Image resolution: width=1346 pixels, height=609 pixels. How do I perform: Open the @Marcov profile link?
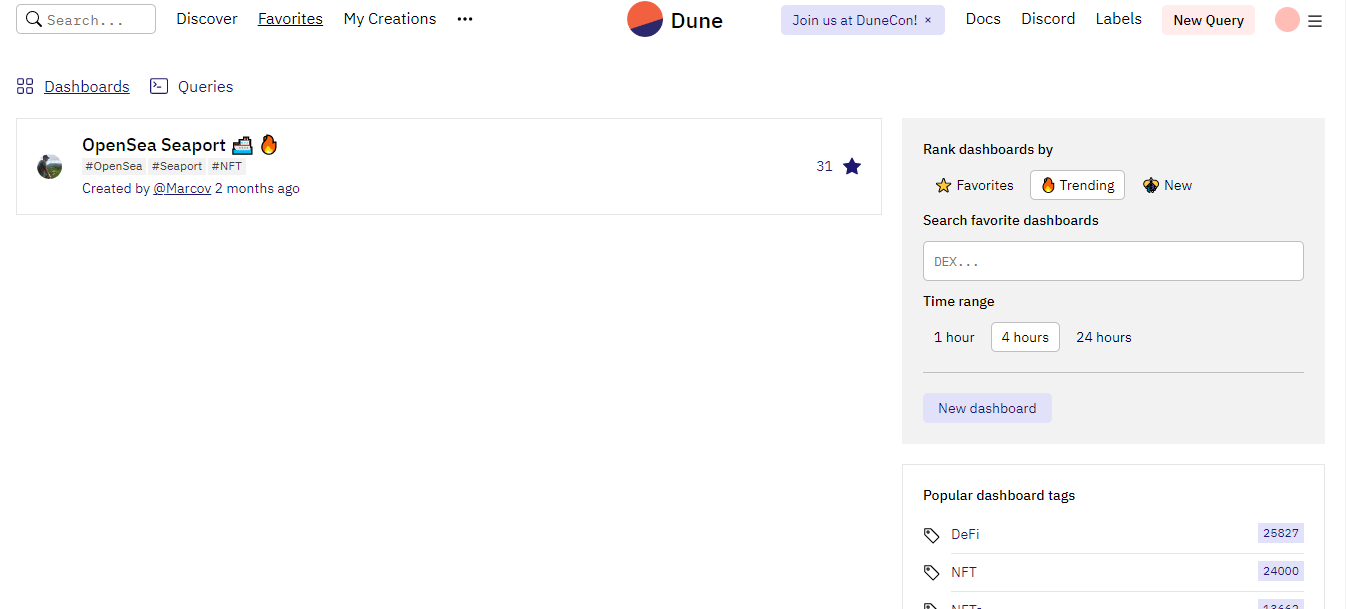coord(182,188)
